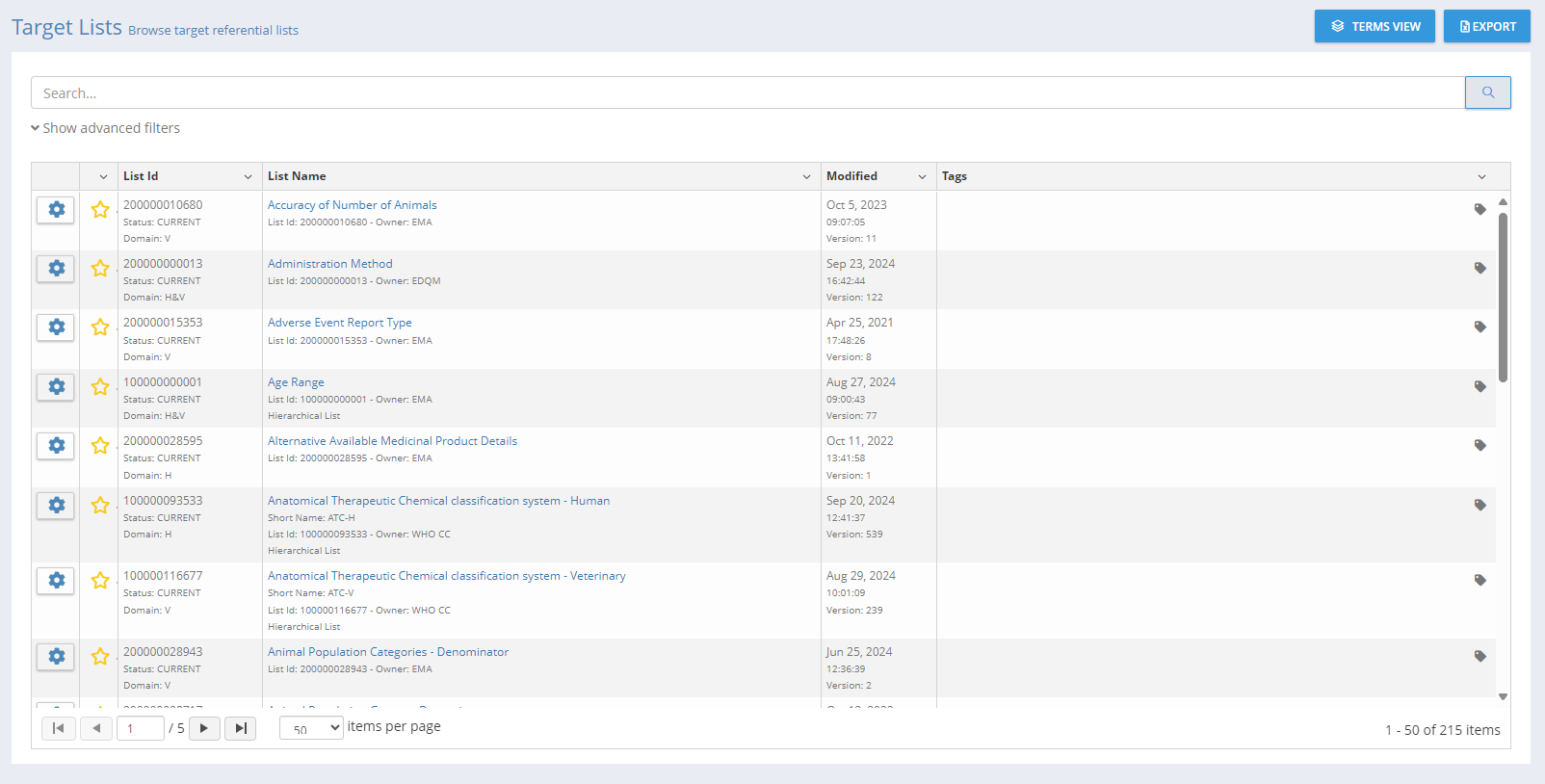Toggle favorite star for Administration Method

[100, 269]
